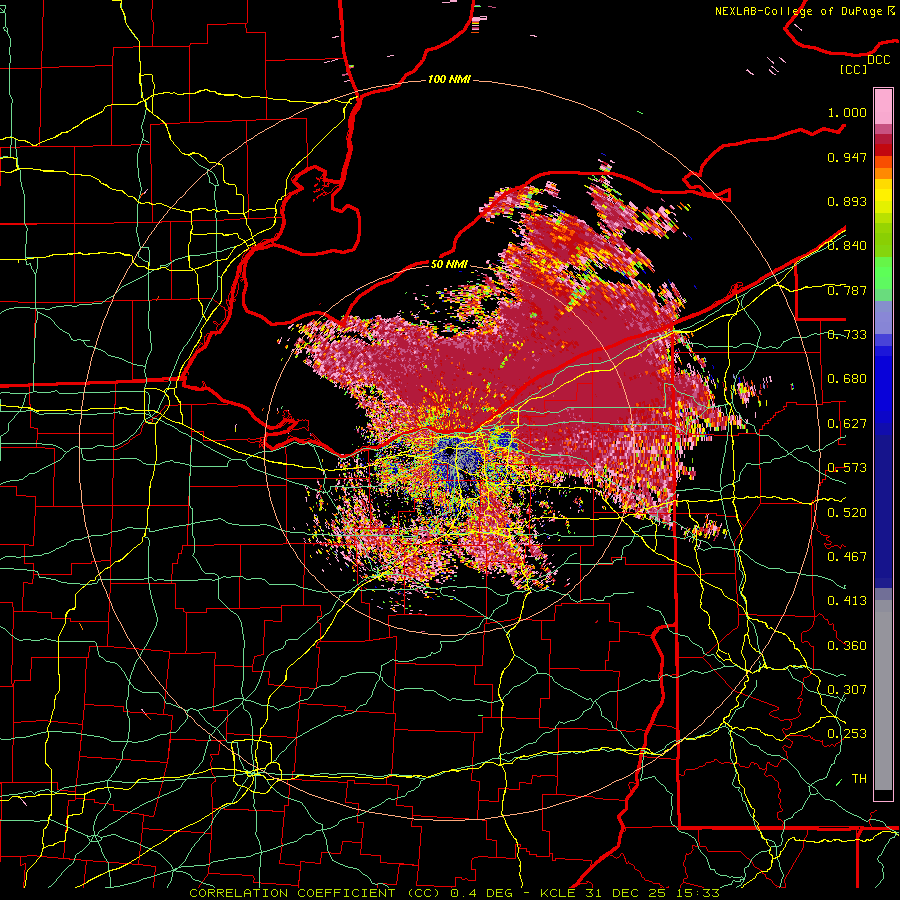The image size is (900, 900).
Task: Click the 0.893 scale value
Action: (847, 201)
